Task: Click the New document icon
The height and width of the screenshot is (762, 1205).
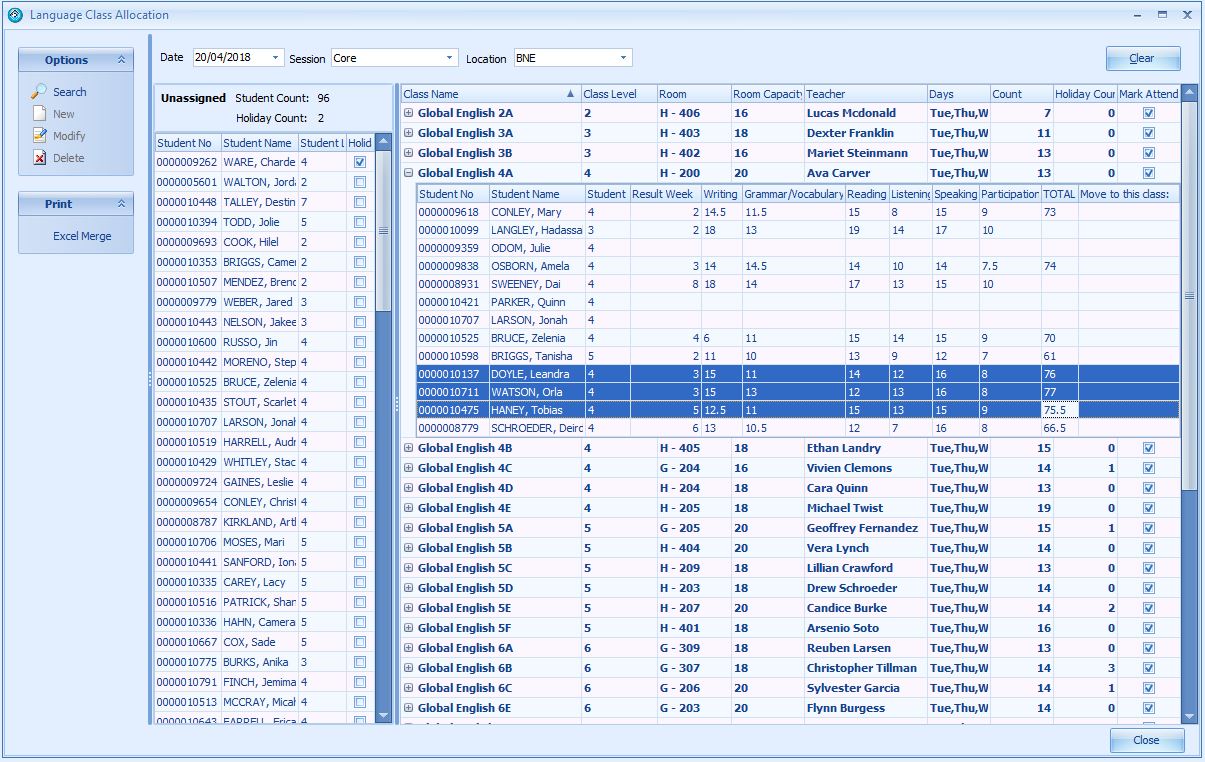Action: (39, 114)
